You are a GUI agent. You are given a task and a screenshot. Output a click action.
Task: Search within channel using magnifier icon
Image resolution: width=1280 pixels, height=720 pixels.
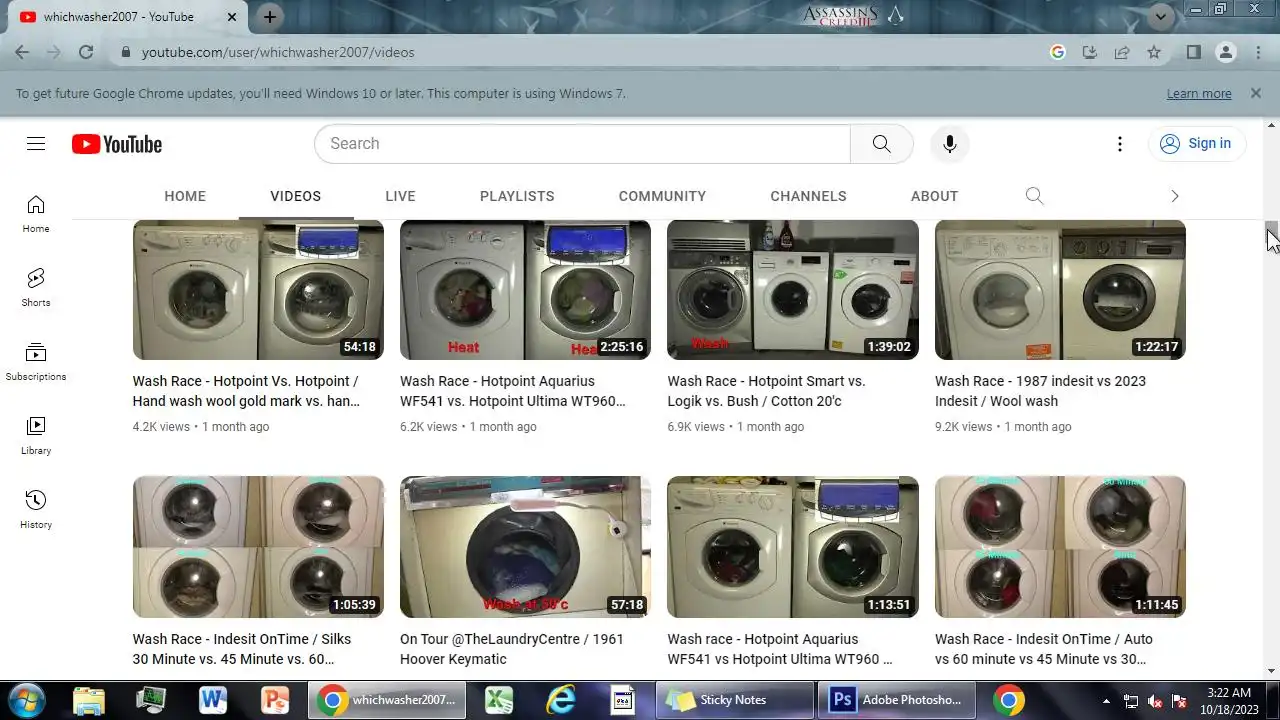(x=1034, y=196)
